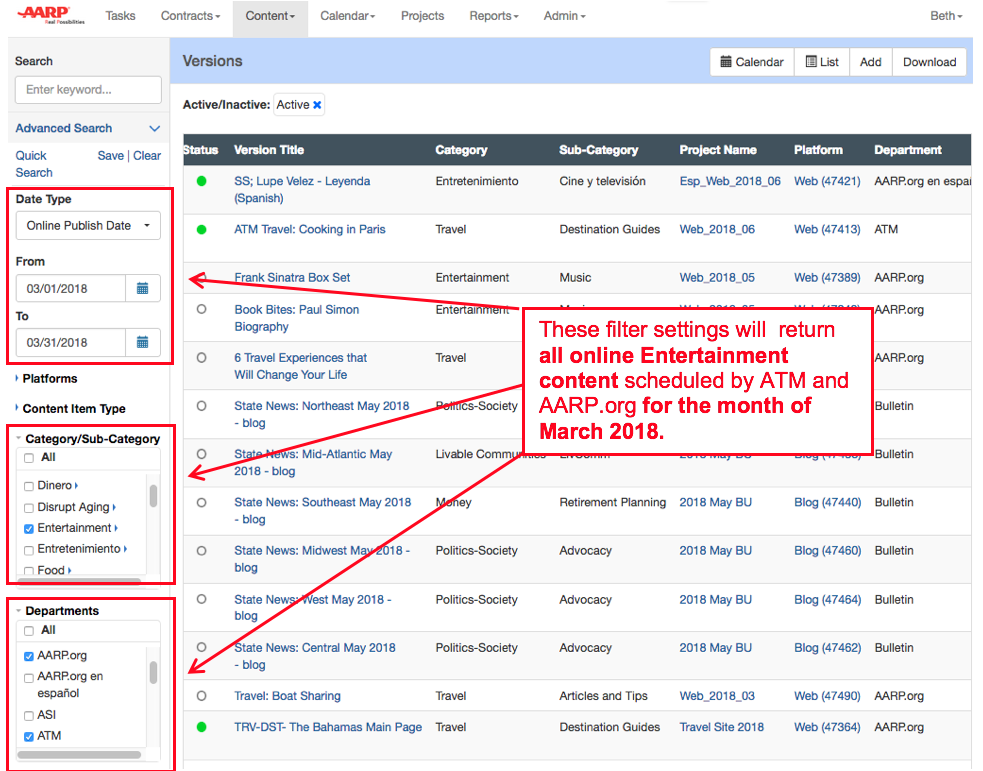
Task: Click the From date field
Action: 71,288
